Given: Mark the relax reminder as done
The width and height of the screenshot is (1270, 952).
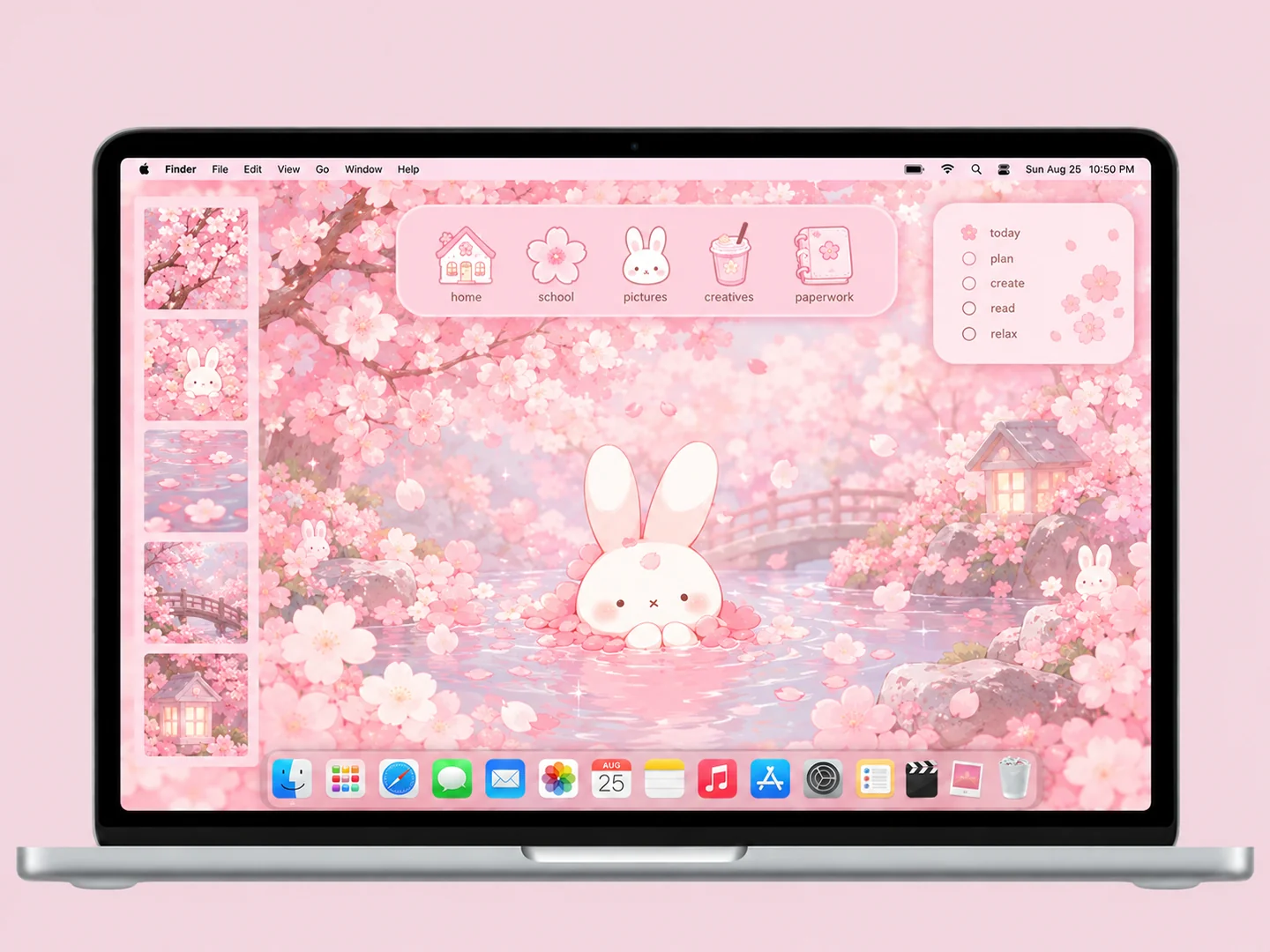Looking at the screenshot, I should (x=969, y=334).
